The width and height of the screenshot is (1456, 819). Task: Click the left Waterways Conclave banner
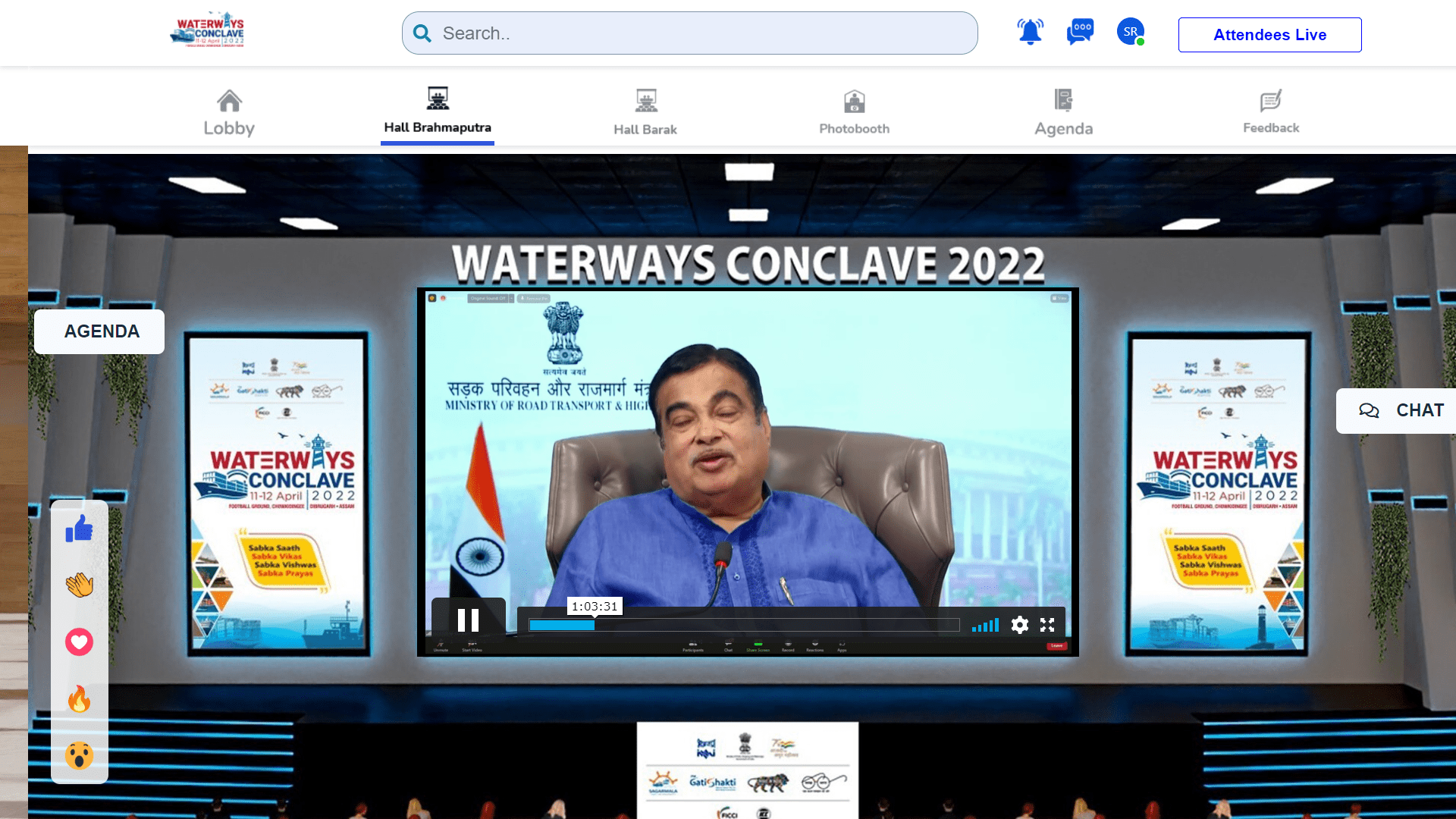278,493
